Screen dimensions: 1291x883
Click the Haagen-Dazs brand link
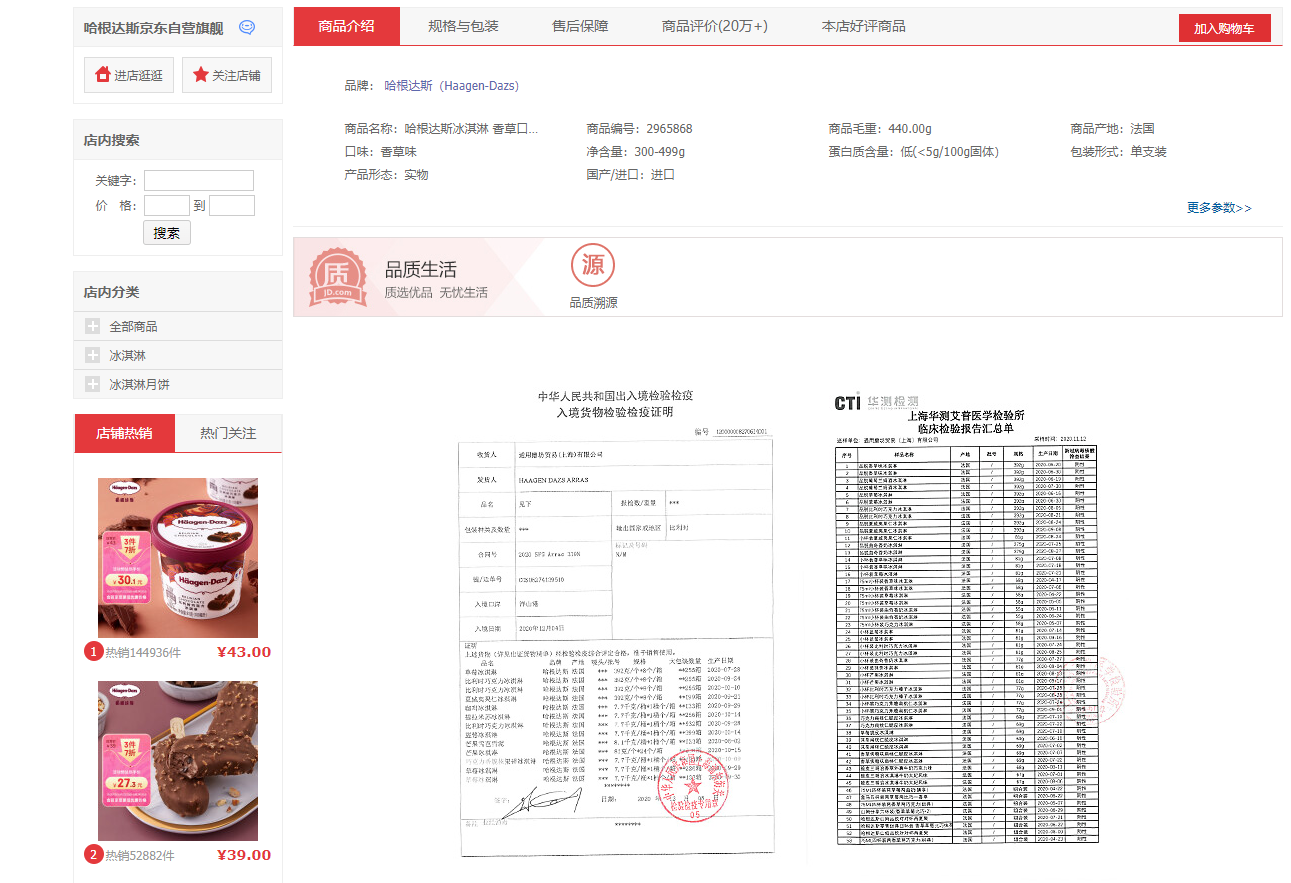click(x=452, y=86)
